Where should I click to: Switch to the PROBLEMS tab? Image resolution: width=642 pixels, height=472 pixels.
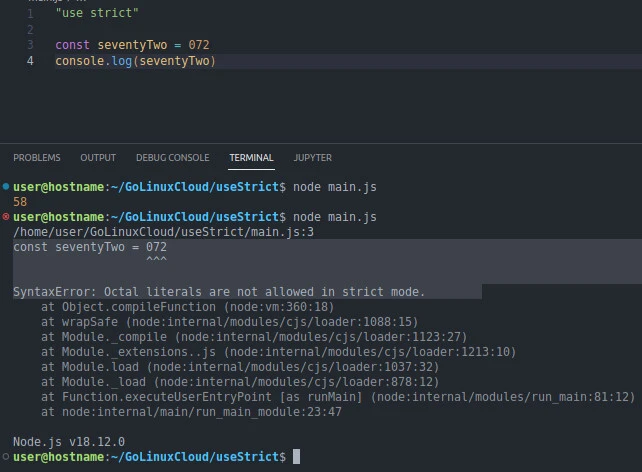point(37,158)
